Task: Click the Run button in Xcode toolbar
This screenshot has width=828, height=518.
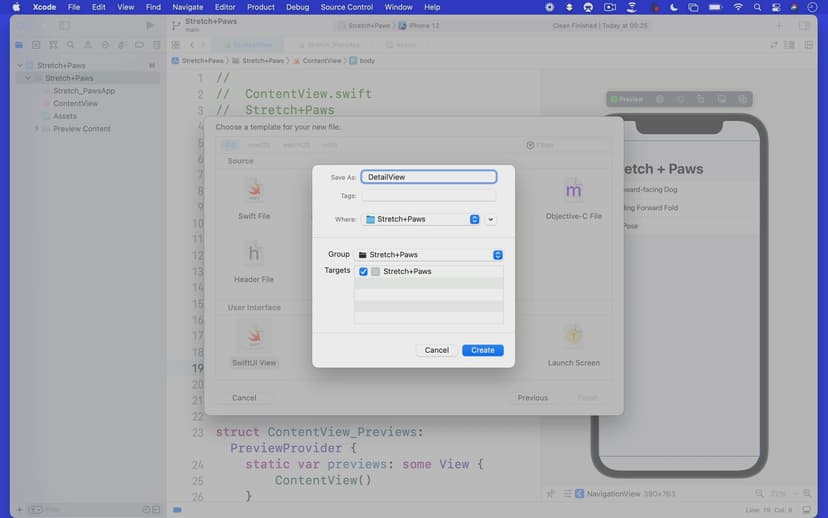Action: (x=150, y=25)
